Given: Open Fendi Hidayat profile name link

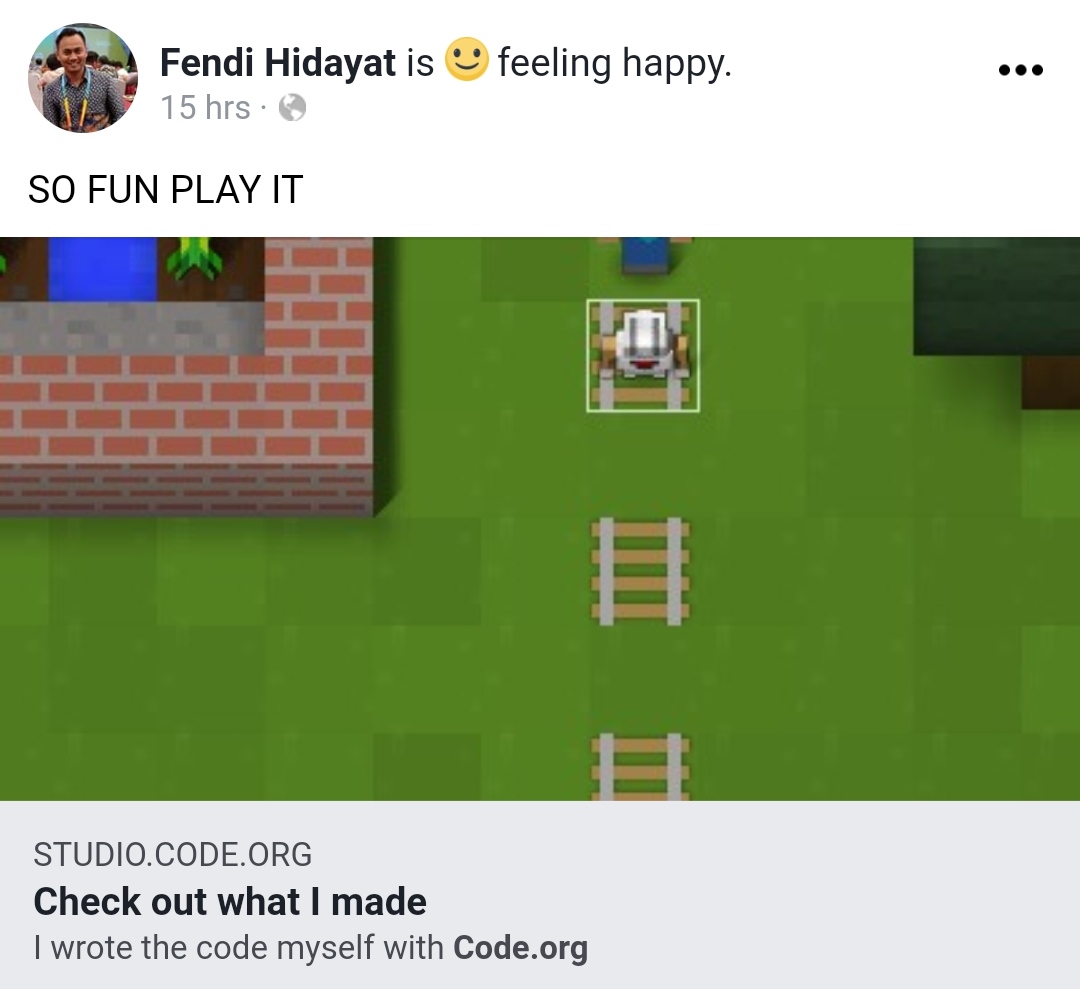Looking at the screenshot, I should coord(278,63).
